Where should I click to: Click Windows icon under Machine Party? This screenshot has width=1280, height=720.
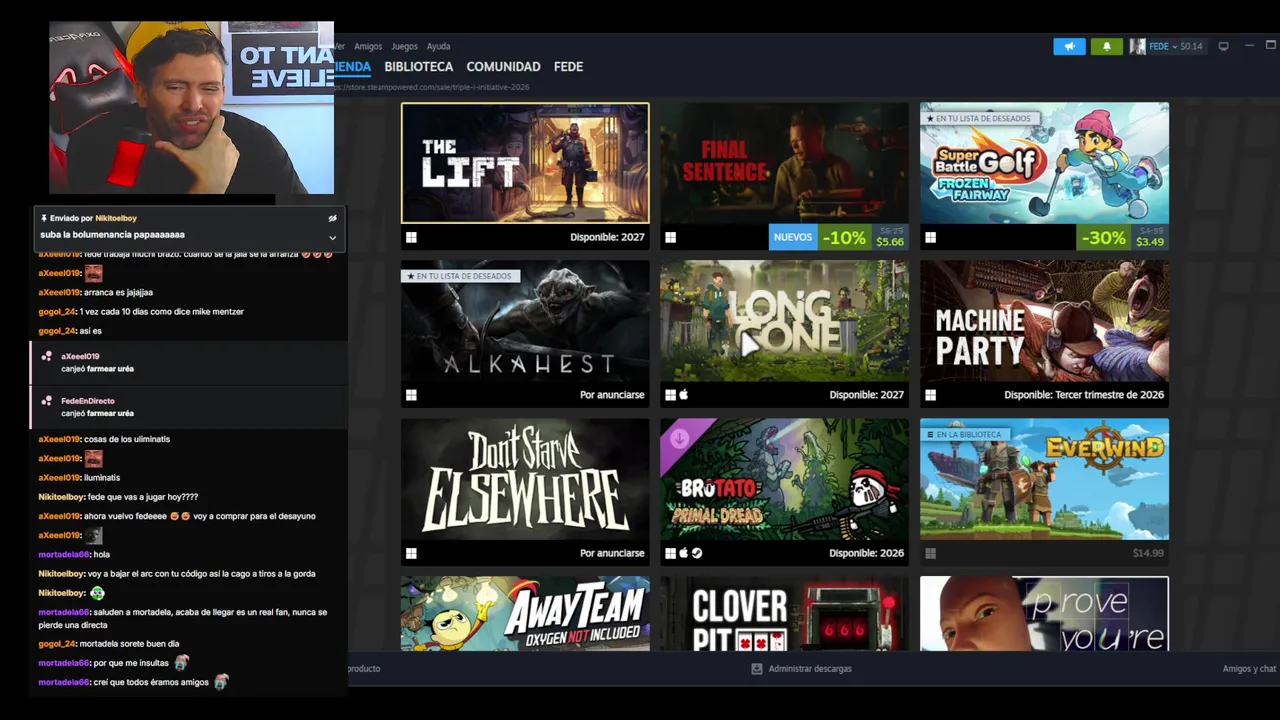point(930,395)
